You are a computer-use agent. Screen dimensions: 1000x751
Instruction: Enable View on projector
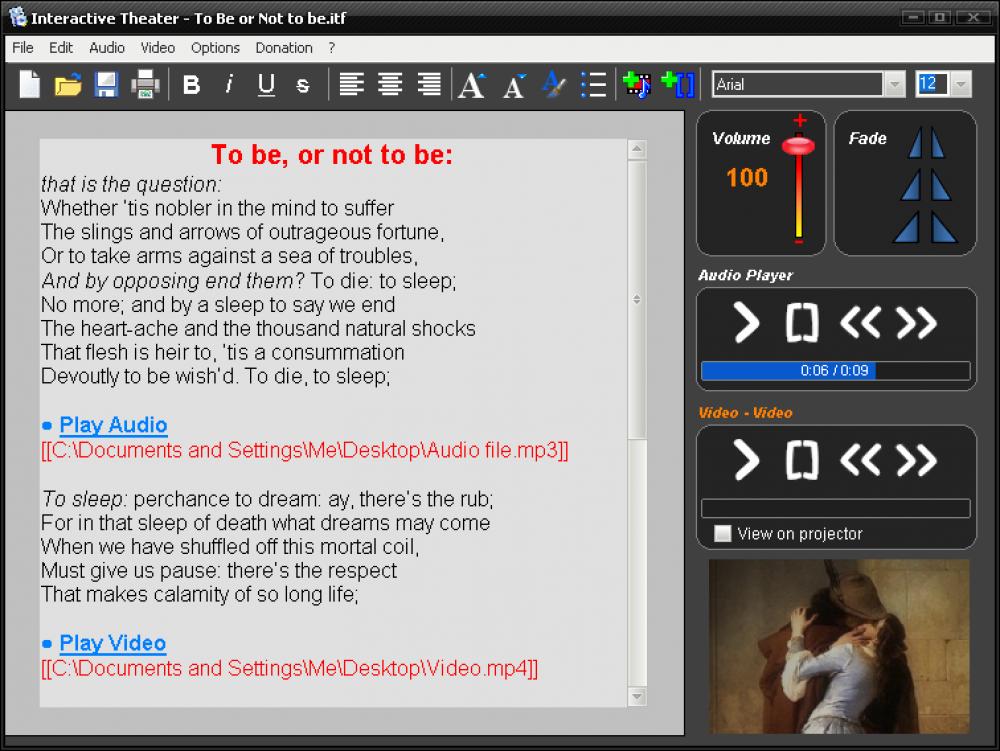pos(720,534)
